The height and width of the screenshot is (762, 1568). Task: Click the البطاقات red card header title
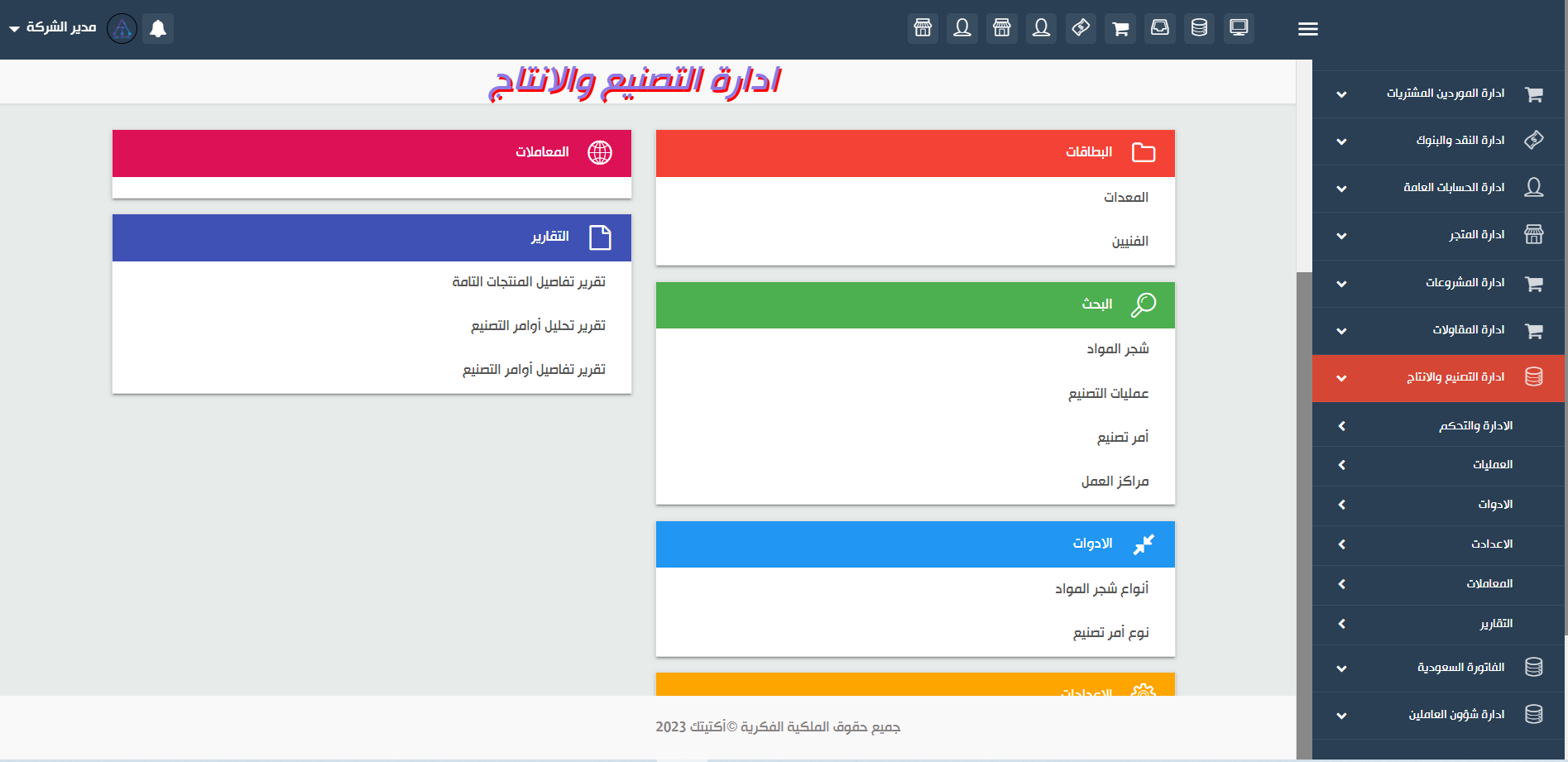(x=1088, y=152)
